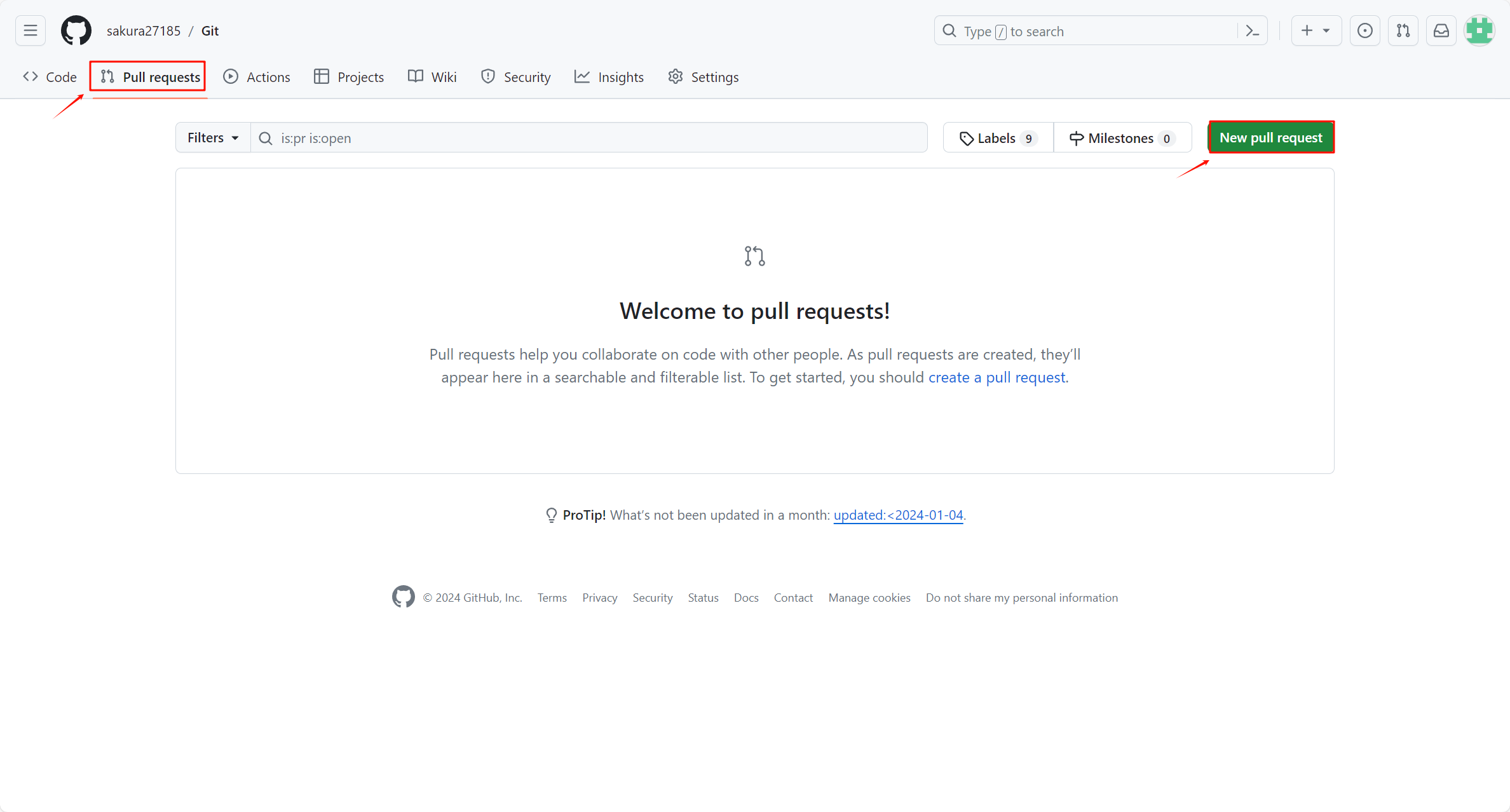Open the user avatar menu

1479,30
